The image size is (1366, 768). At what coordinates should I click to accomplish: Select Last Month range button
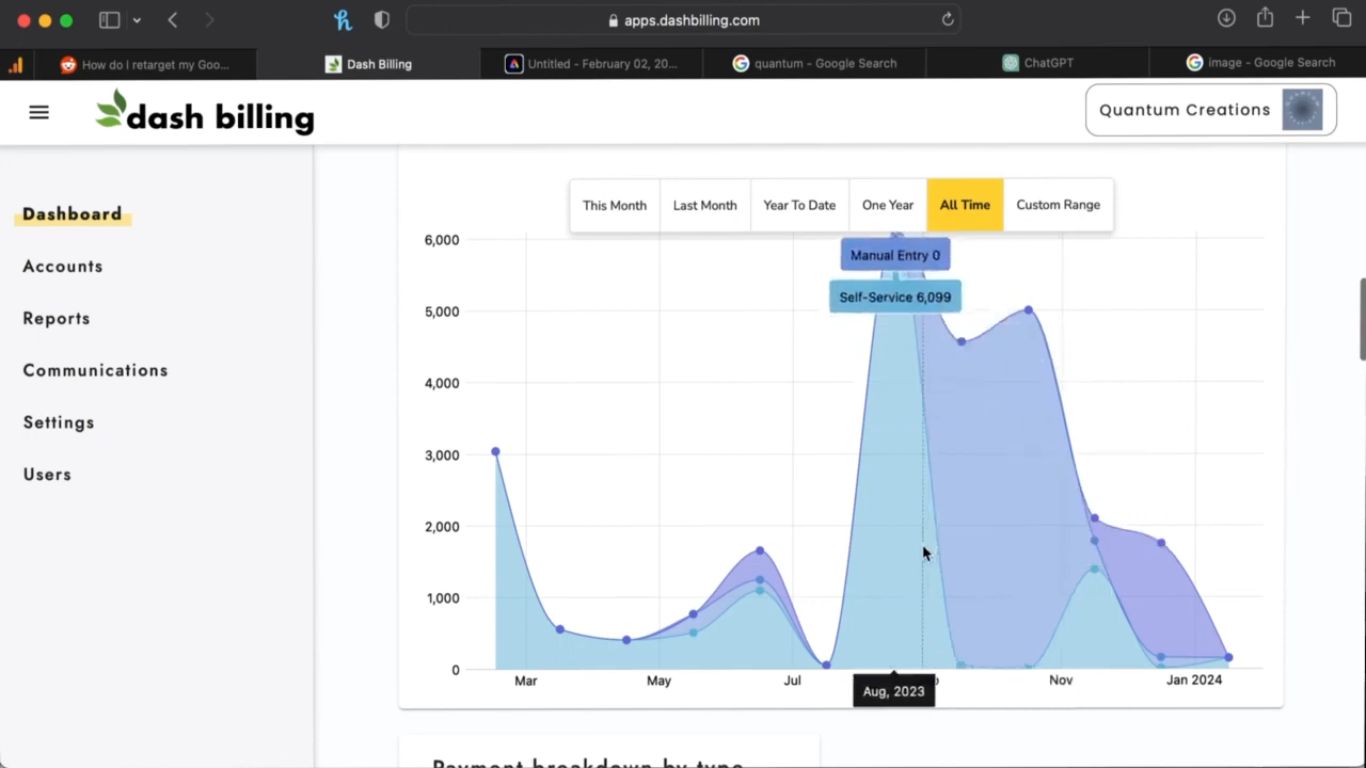(705, 205)
